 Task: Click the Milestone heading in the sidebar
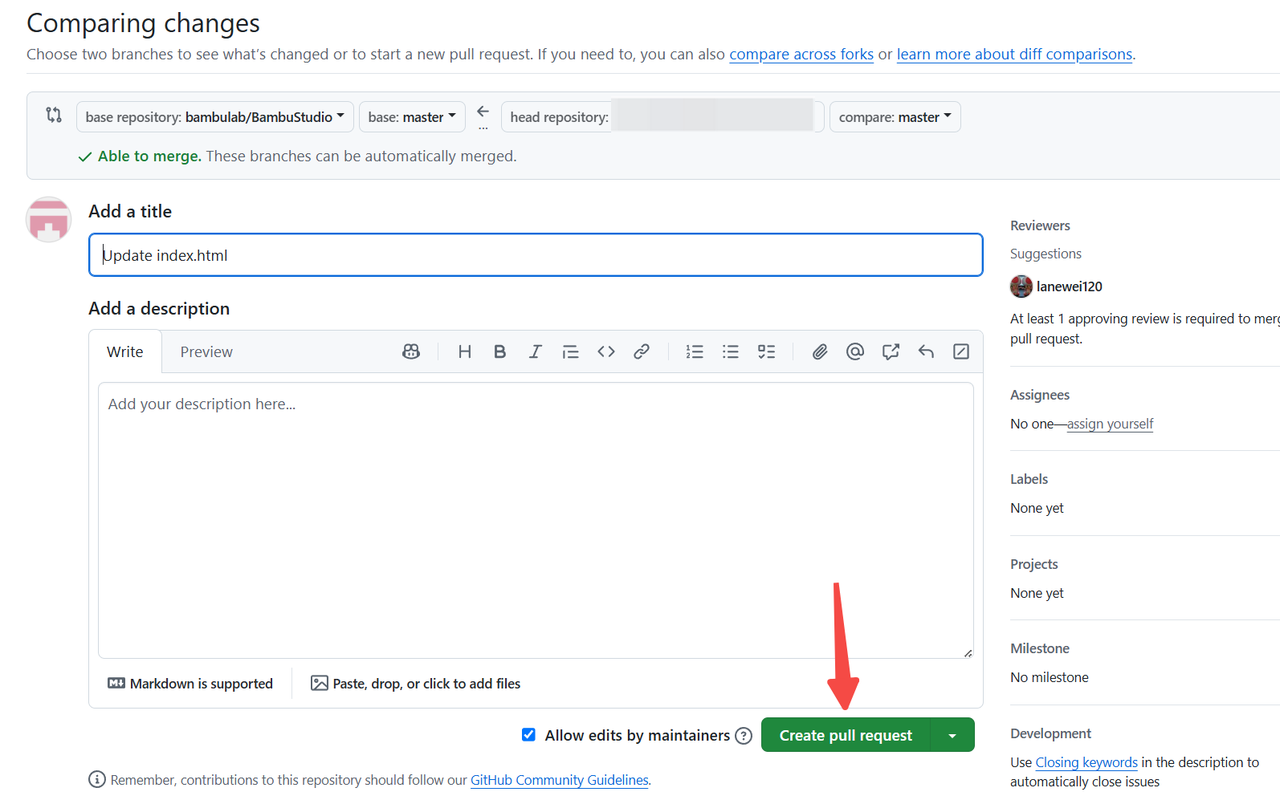click(x=1040, y=648)
